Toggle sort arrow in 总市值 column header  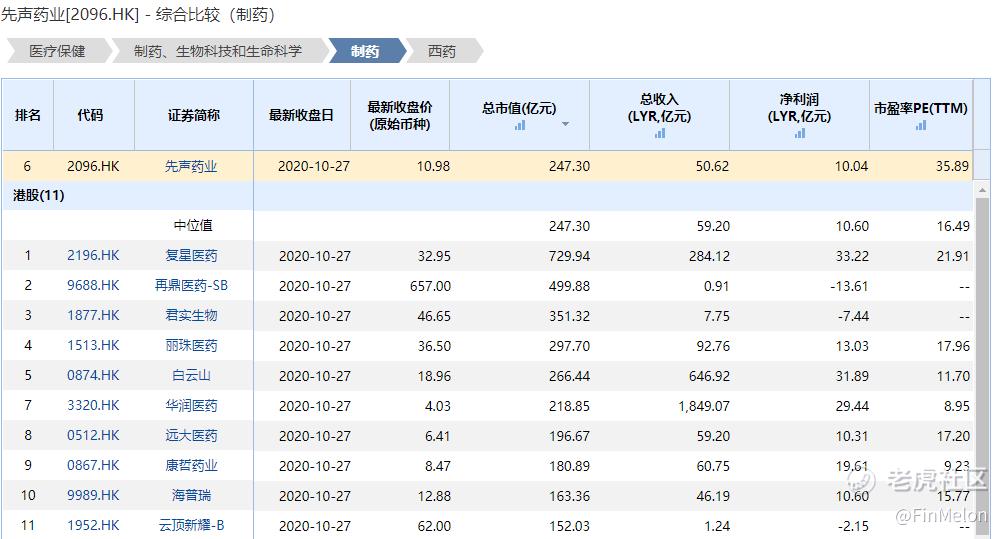[x=566, y=124]
